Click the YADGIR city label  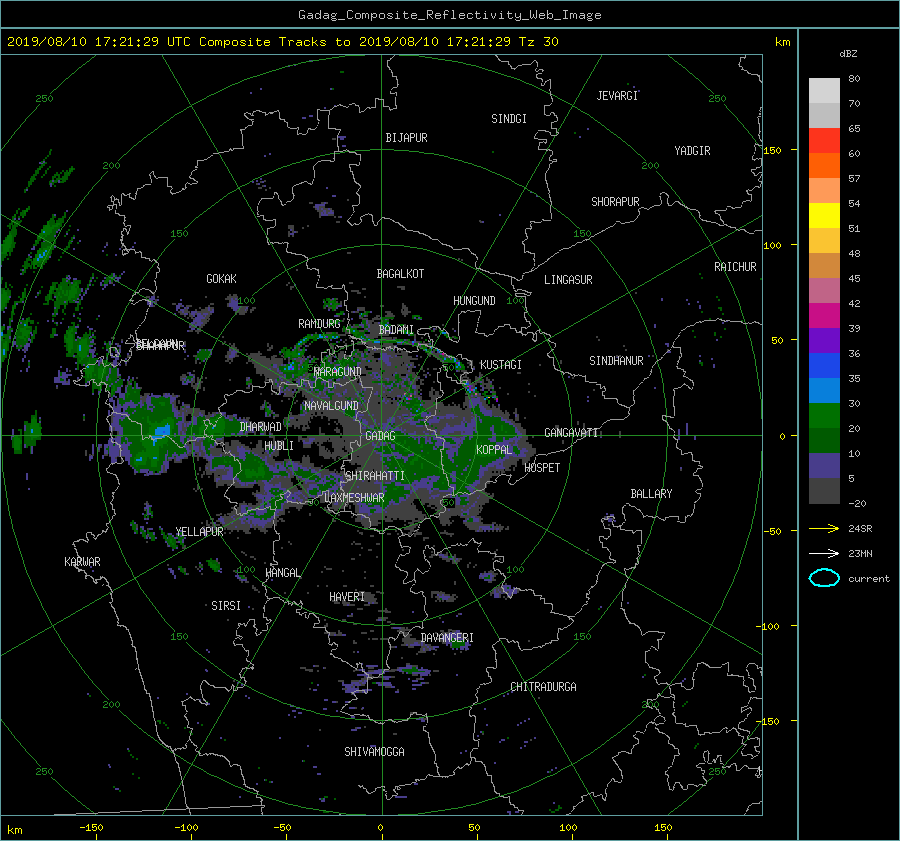pyautogui.click(x=692, y=151)
